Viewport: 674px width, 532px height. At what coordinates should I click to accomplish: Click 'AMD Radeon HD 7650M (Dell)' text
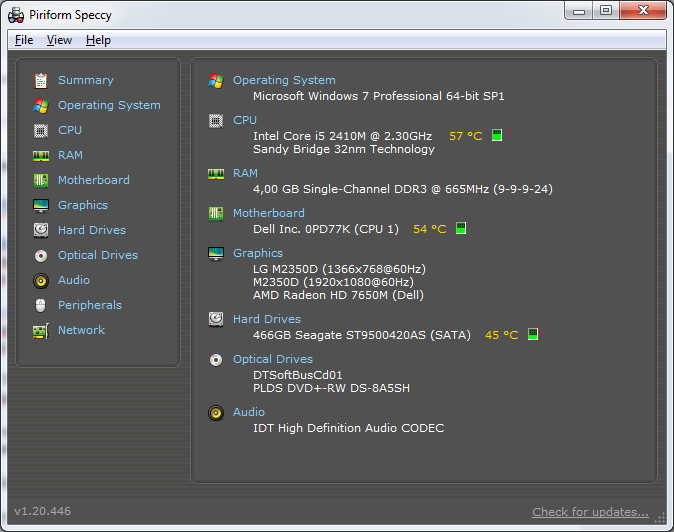point(338,295)
